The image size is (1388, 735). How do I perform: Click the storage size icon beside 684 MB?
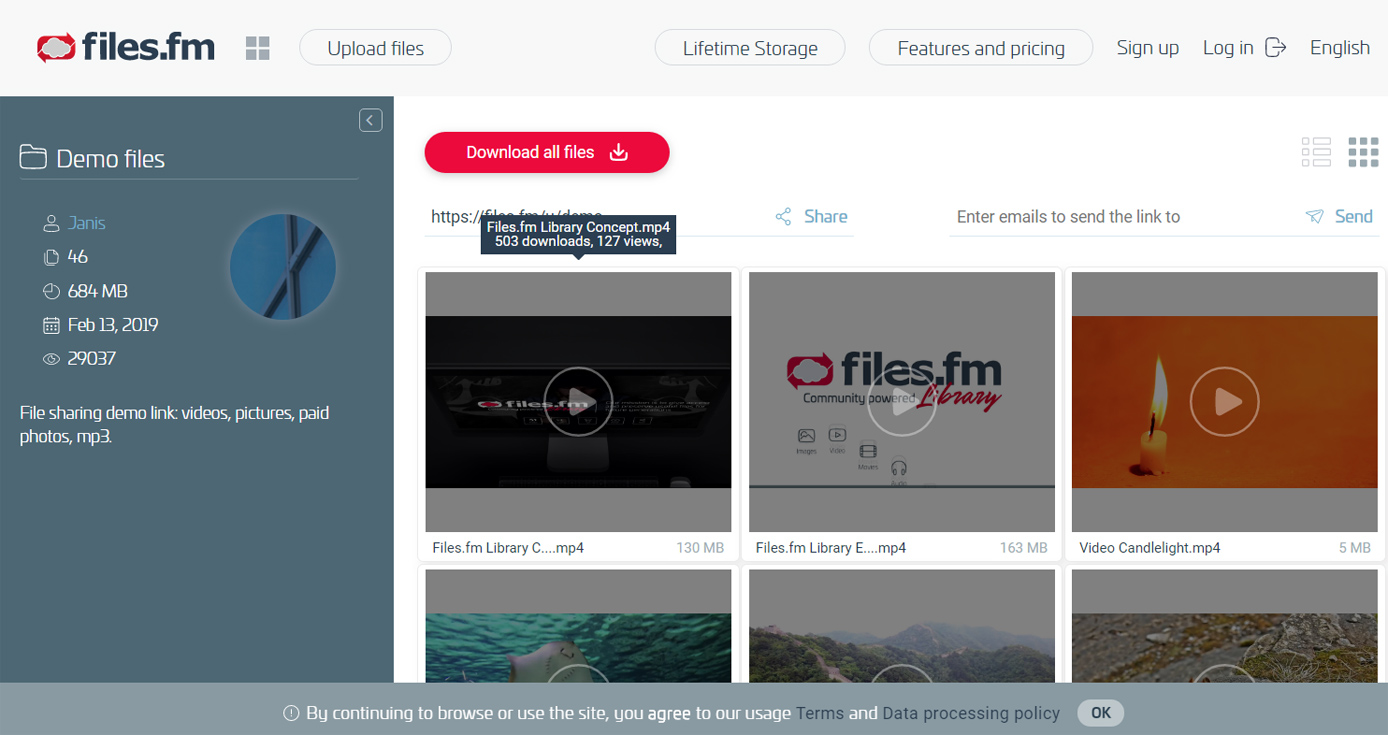pyautogui.click(x=51, y=291)
